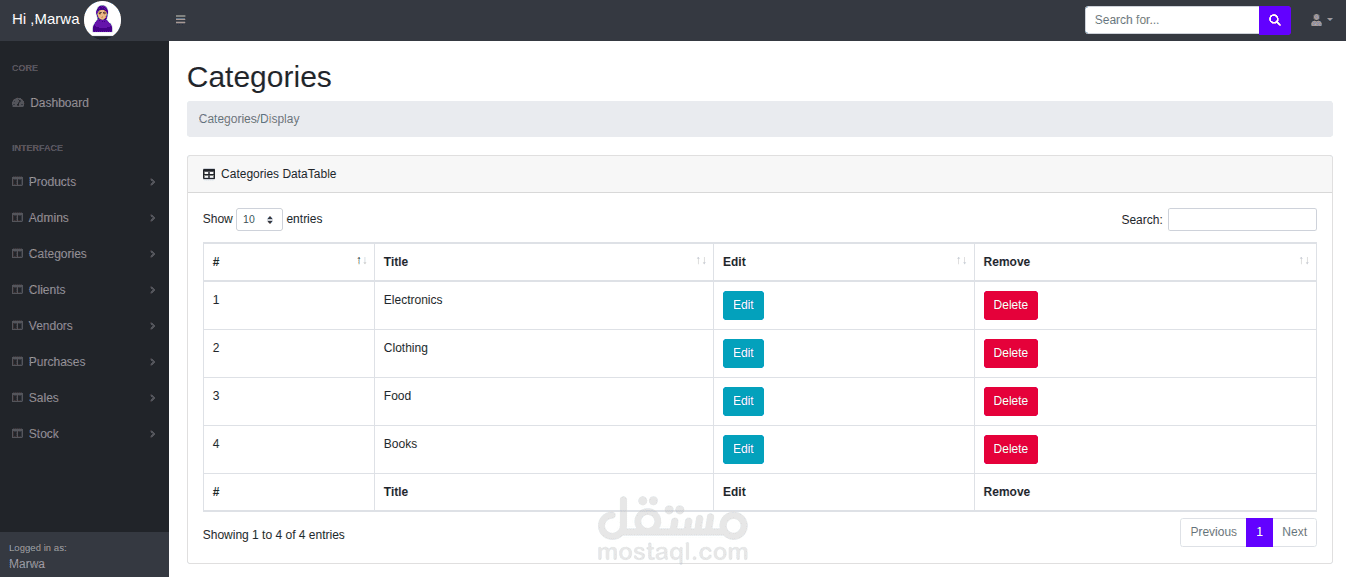
Task: Open the Products menu item
Action: [84, 182]
